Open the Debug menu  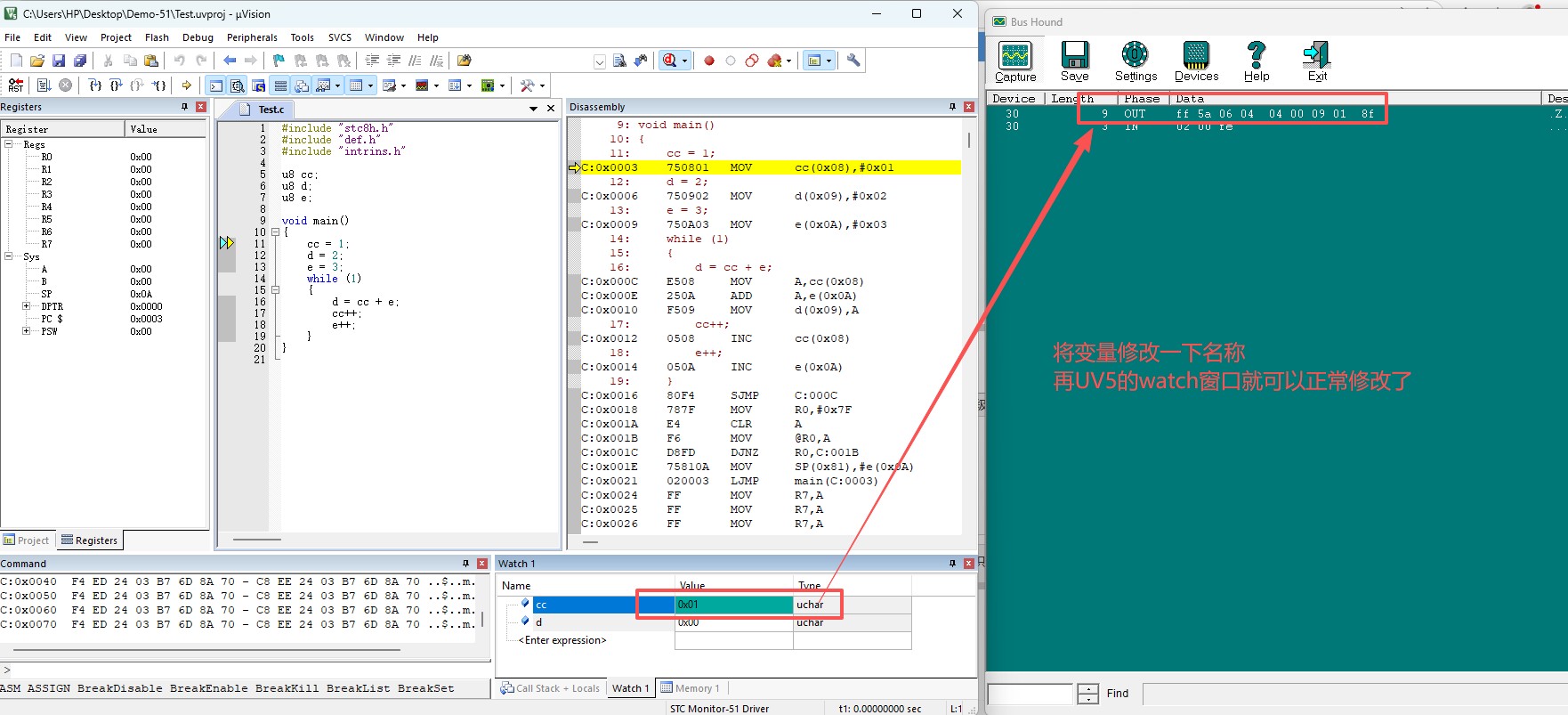(x=198, y=37)
